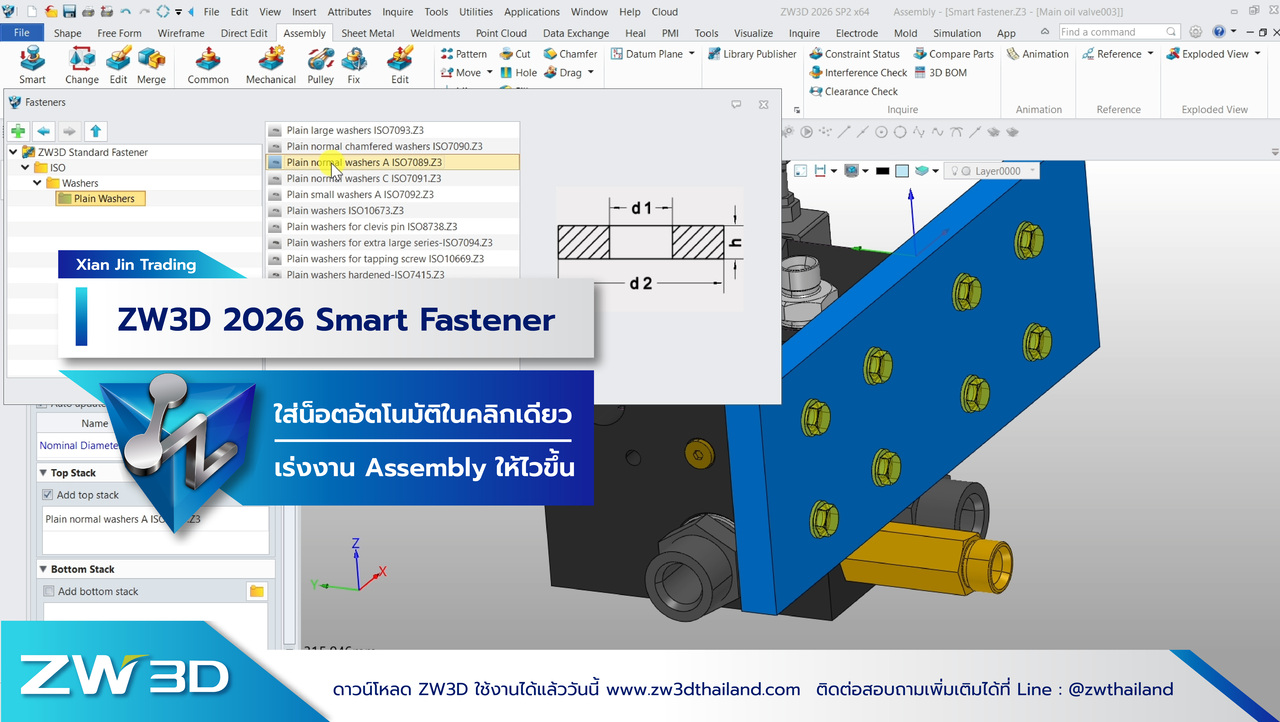Click the green plus icon in Fasteners dialog
1280x722 pixels.
click(x=18, y=131)
